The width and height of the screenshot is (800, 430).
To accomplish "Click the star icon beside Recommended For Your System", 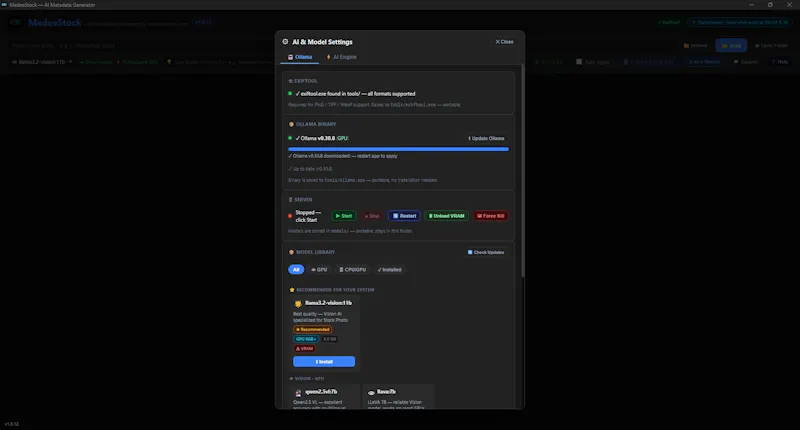I will [292, 290].
